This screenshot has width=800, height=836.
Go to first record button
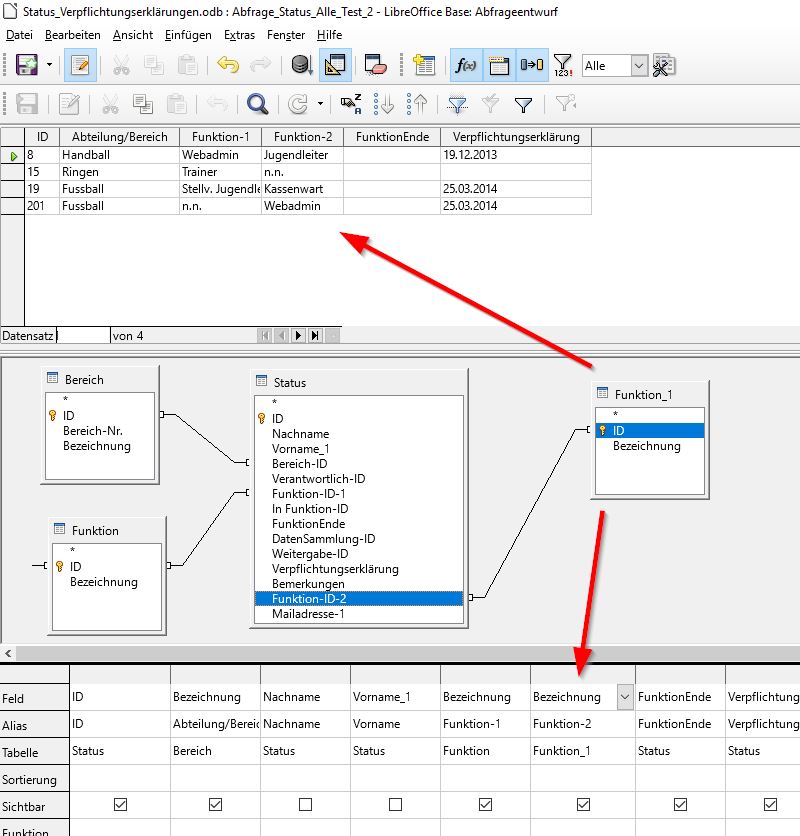[x=265, y=335]
